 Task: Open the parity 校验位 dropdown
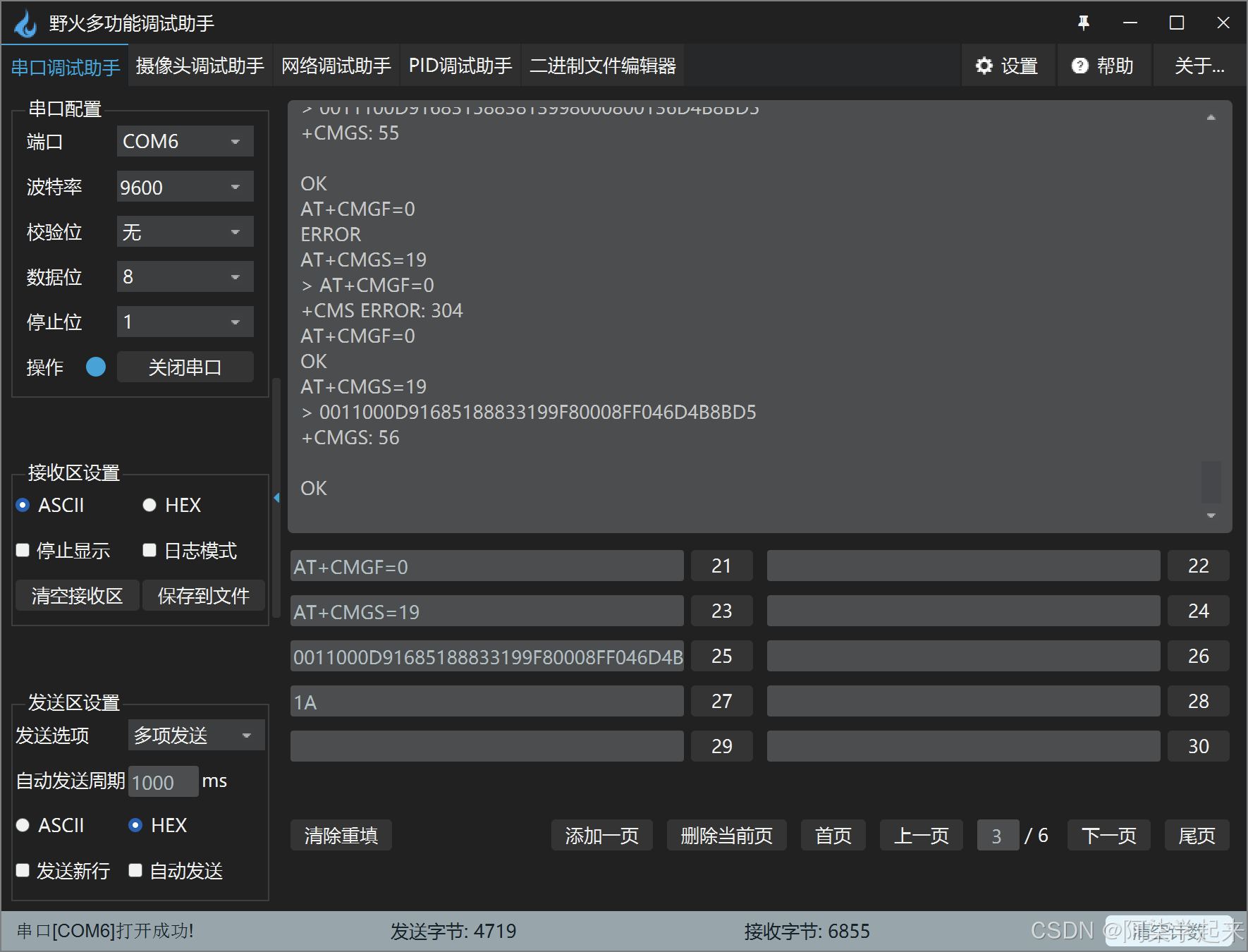185,231
